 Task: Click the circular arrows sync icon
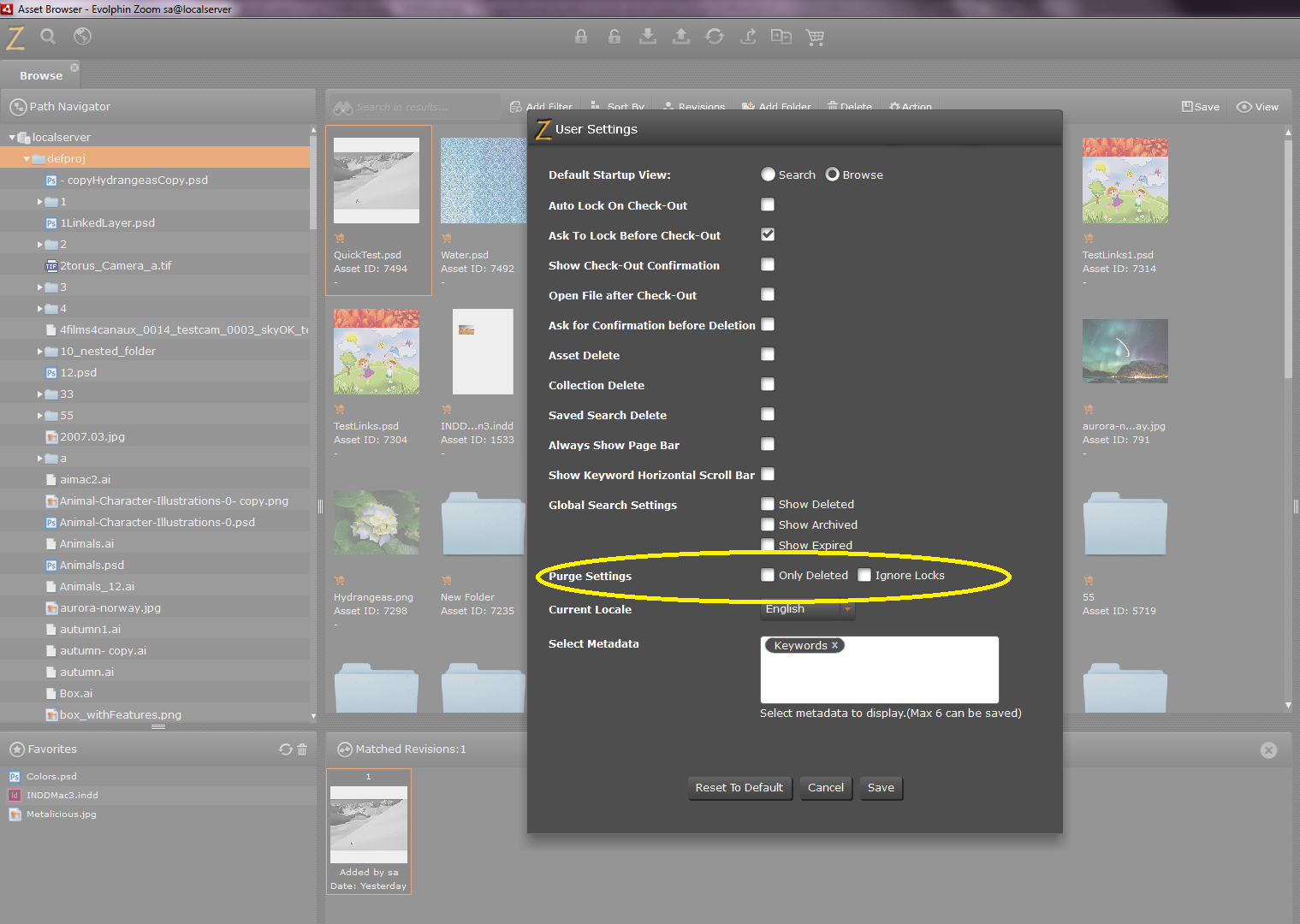tap(715, 36)
